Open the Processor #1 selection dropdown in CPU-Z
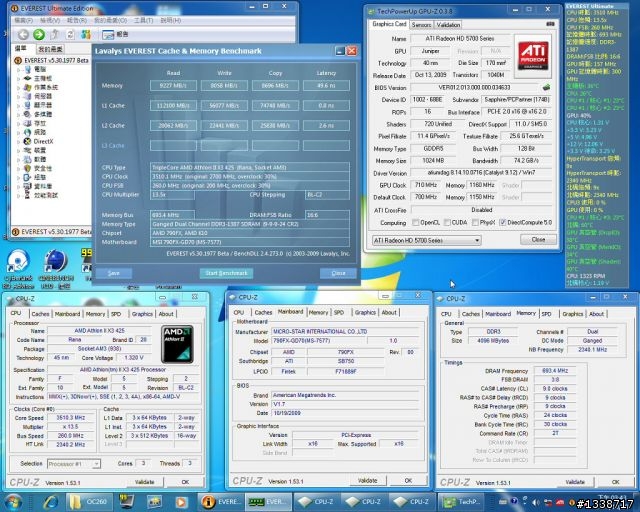The image size is (640, 512). [x=74, y=464]
